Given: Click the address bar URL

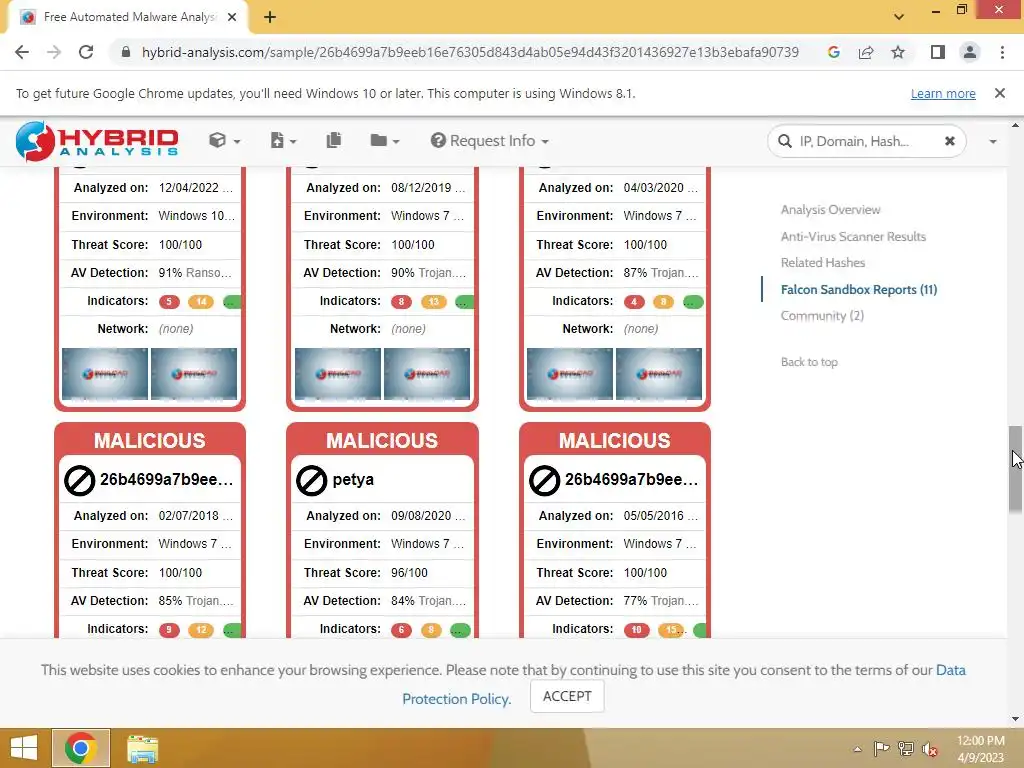Looking at the screenshot, I should [x=470, y=52].
